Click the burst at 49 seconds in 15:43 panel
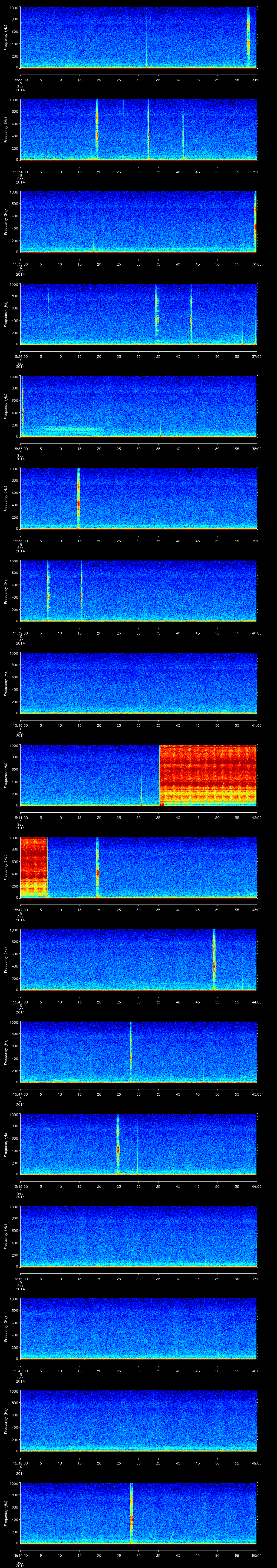The image size is (277, 1568). pos(214,959)
